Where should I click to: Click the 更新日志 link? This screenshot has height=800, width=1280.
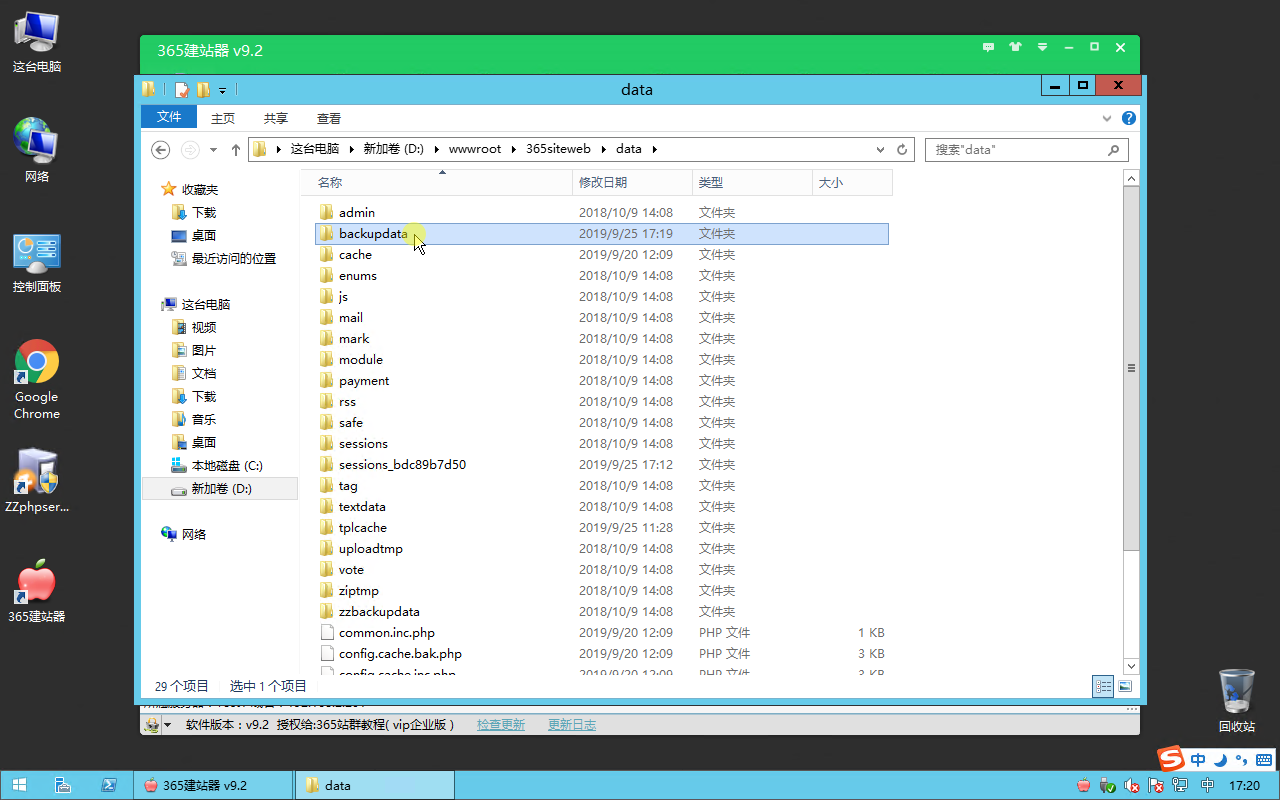(x=572, y=724)
